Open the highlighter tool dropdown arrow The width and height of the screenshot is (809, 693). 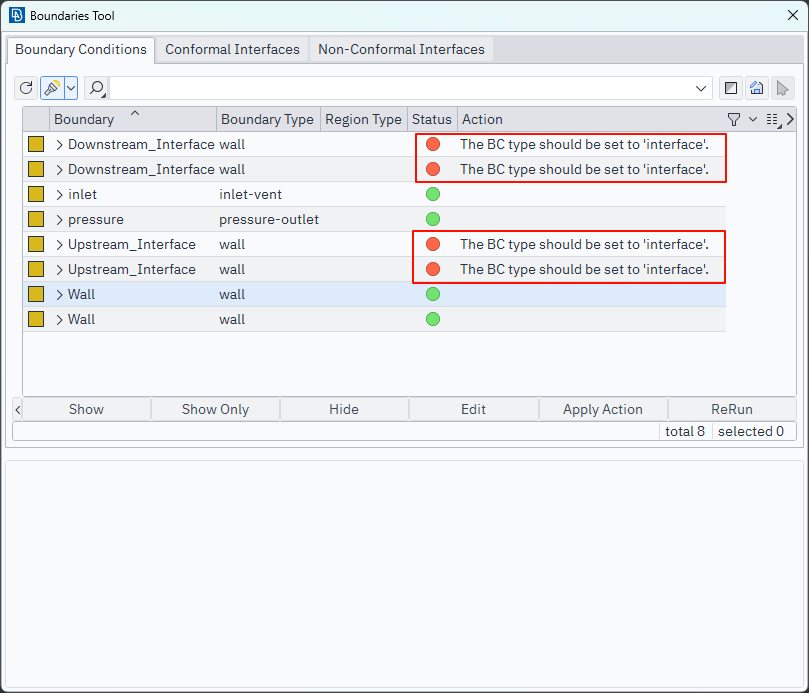[71, 88]
